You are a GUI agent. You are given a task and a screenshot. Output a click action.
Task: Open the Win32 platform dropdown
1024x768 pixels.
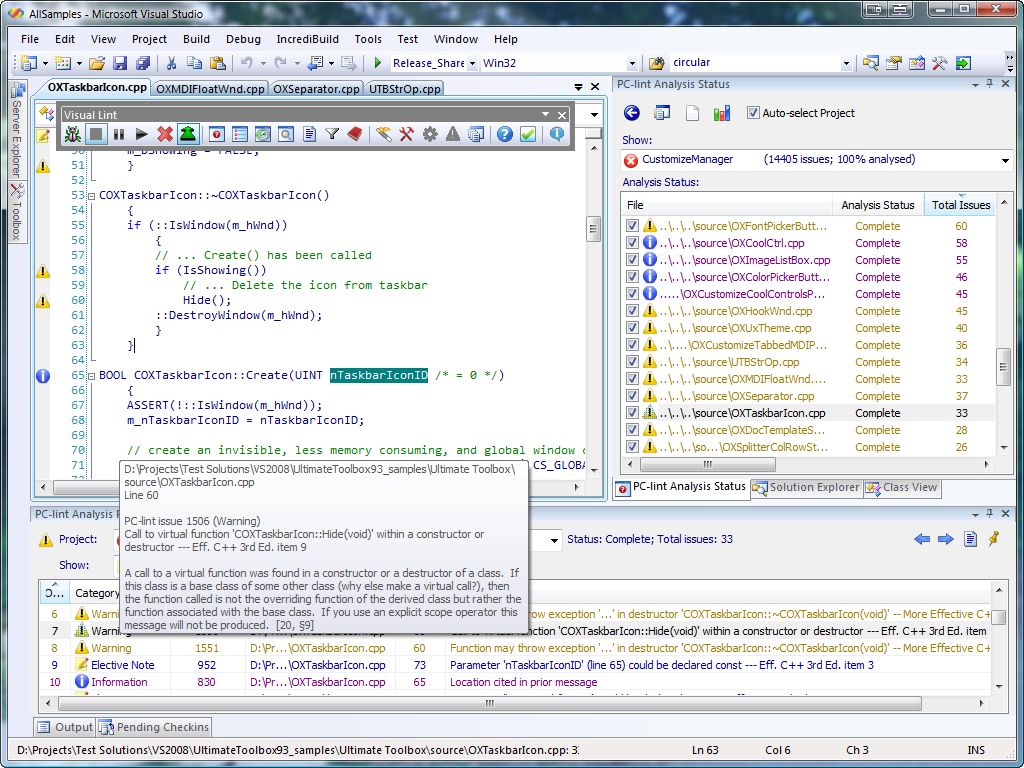coord(632,63)
